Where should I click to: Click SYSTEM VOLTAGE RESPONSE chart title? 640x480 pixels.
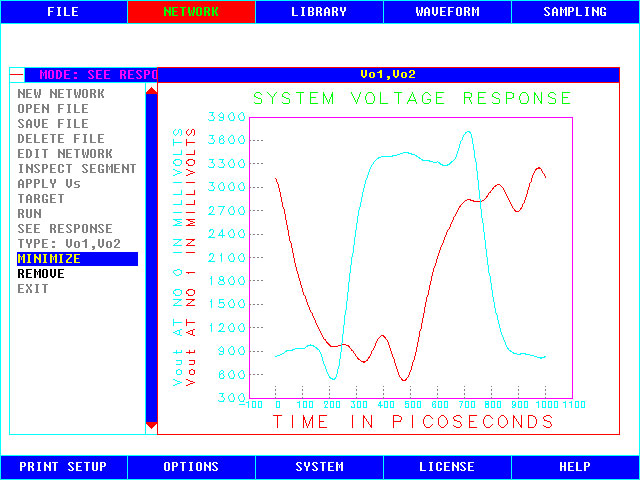(412, 98)
